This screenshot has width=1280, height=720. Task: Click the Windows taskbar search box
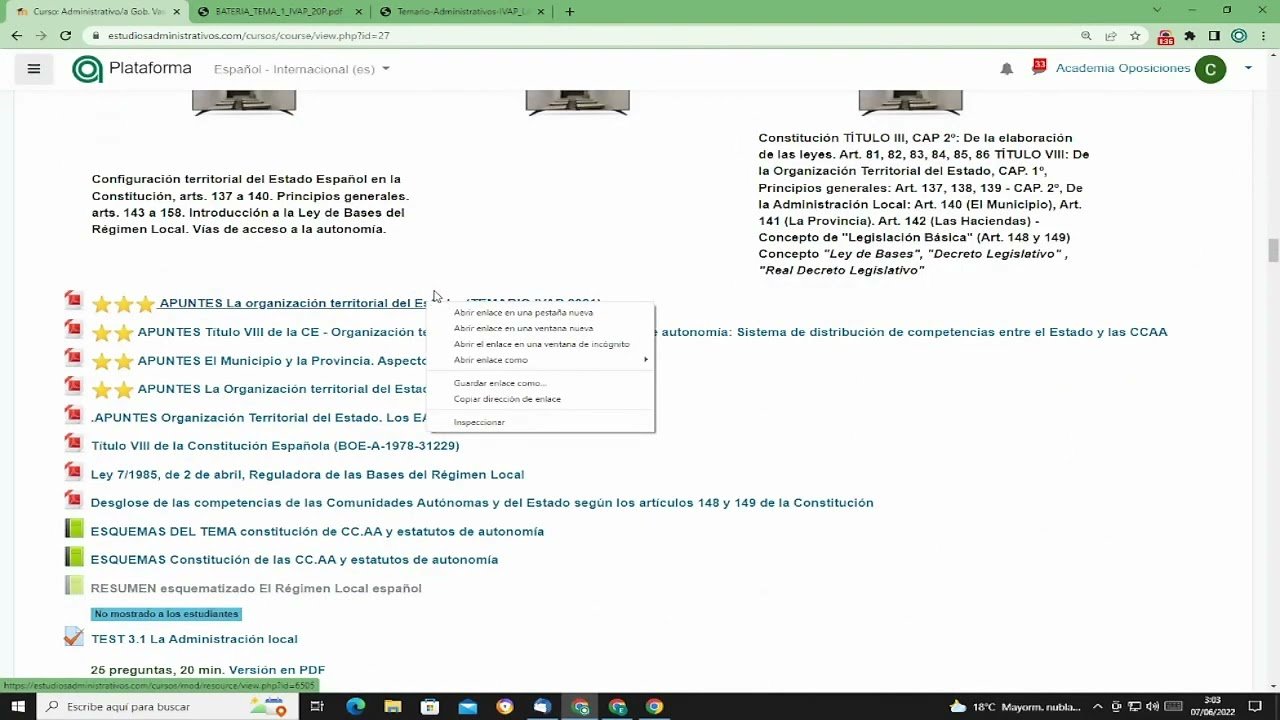click(x=150, y=706)
